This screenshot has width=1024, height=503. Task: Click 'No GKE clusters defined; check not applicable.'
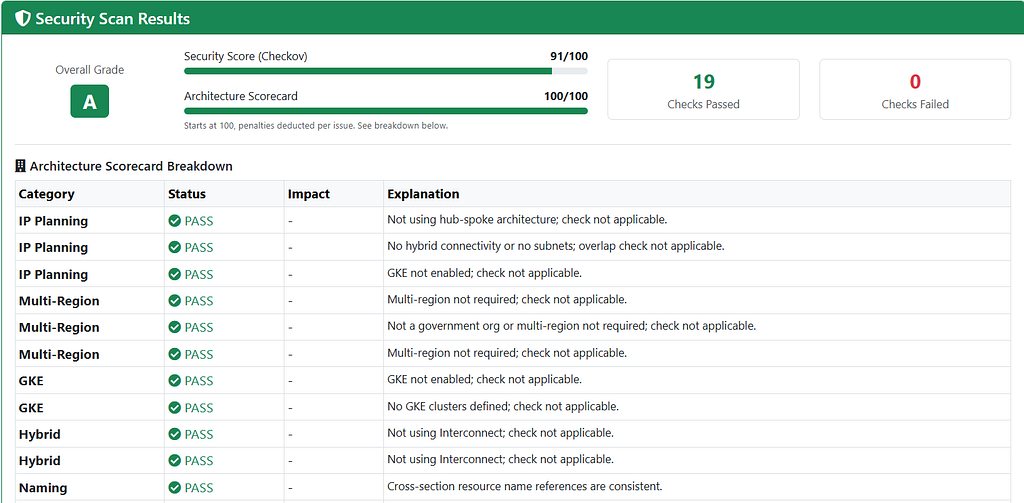[503, 406]
